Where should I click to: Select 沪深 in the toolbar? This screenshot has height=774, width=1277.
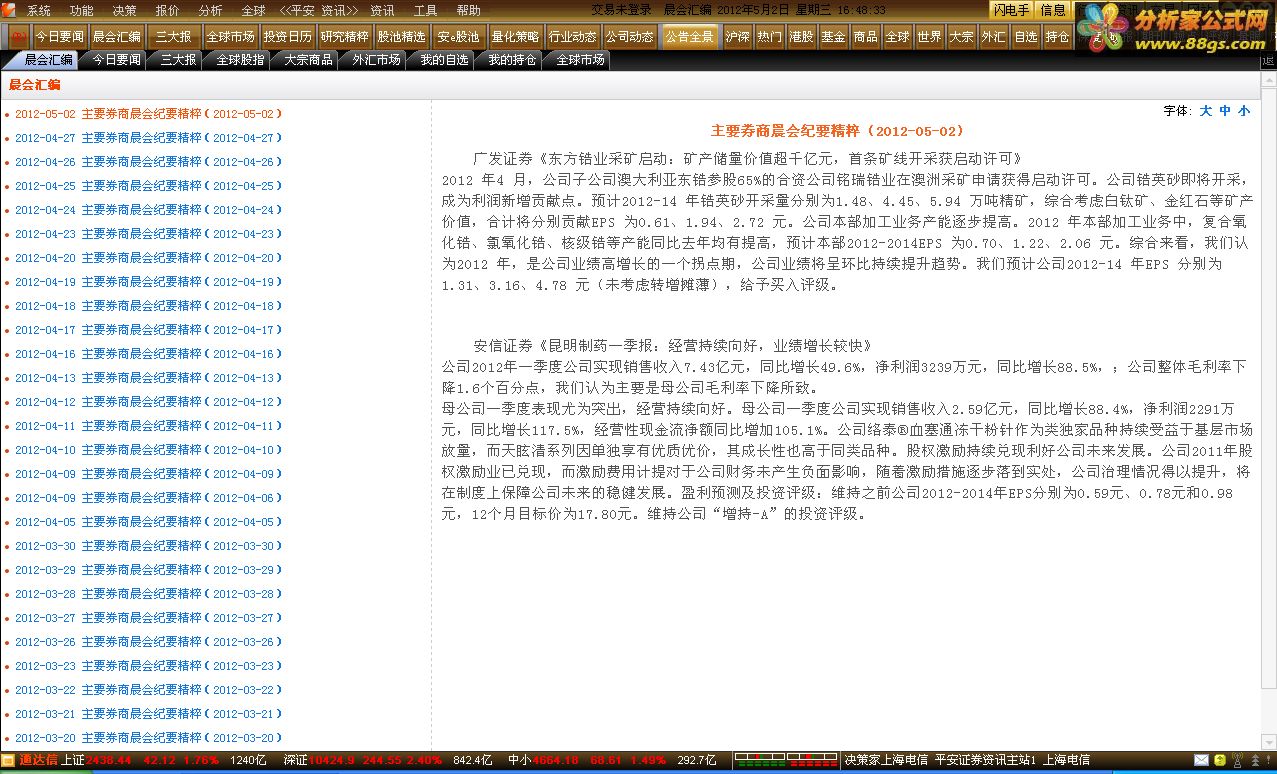[x=737, y=37]
